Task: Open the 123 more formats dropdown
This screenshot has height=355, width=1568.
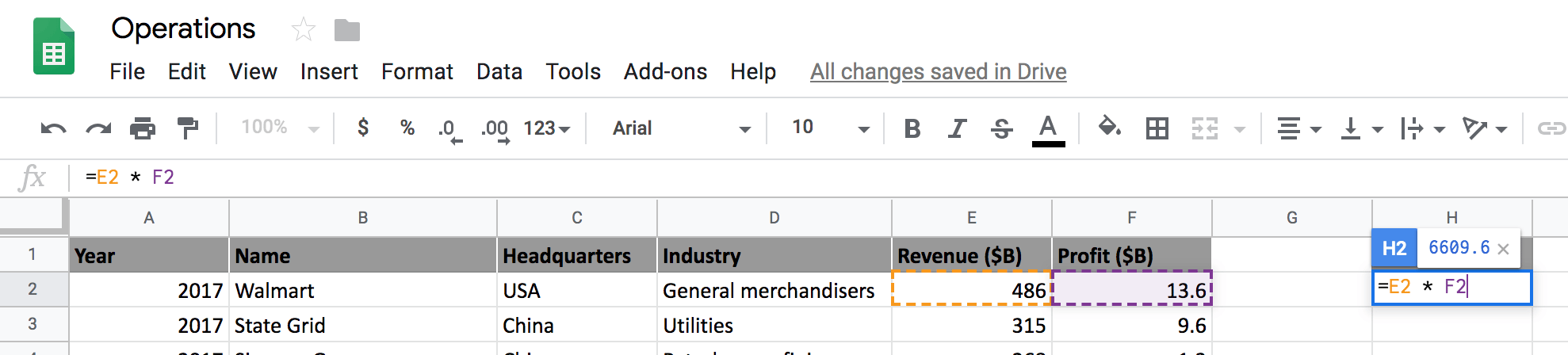Action: (547, 128)
